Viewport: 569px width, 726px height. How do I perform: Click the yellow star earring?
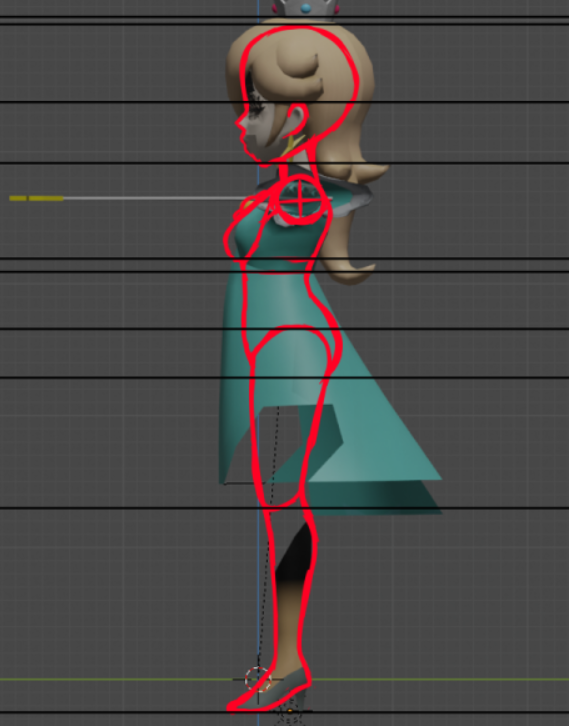point(293,146)
